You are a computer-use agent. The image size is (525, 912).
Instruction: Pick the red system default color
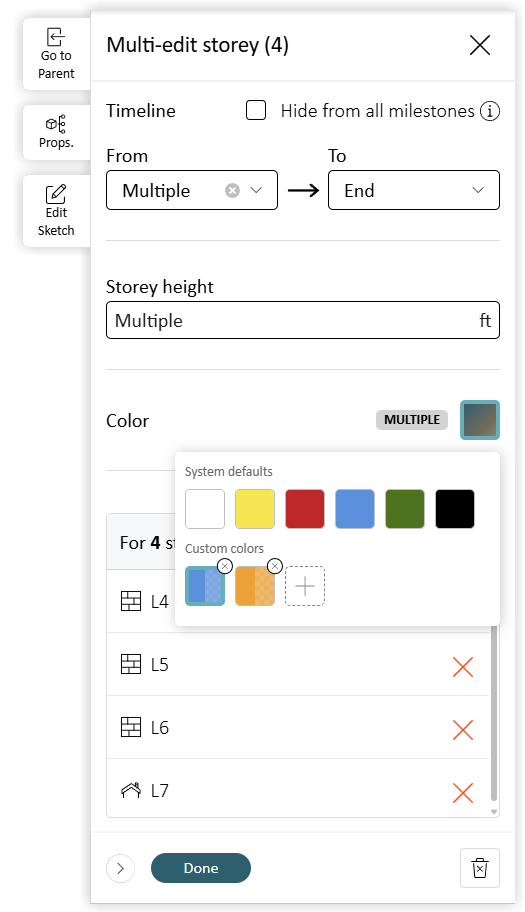[305, 509]
